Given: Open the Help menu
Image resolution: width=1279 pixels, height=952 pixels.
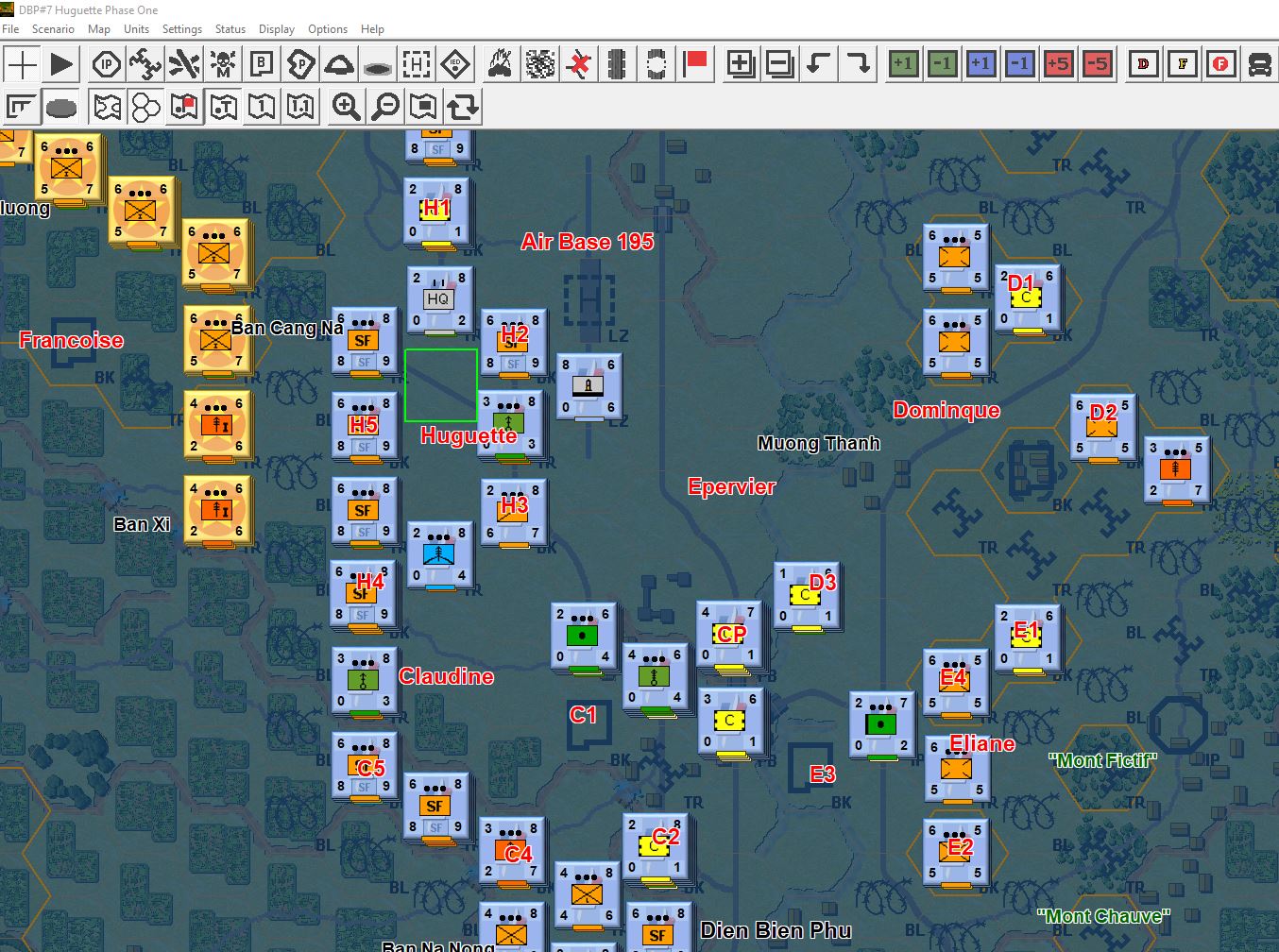Looking at the screenshot, I should click(x=372, y=29).
